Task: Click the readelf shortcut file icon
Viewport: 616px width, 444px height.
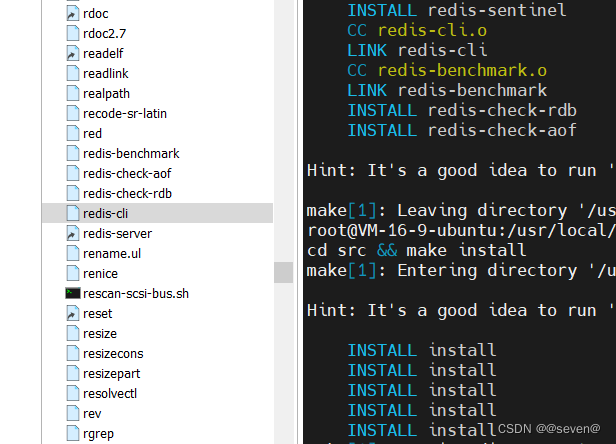Action: pos(72,53)
